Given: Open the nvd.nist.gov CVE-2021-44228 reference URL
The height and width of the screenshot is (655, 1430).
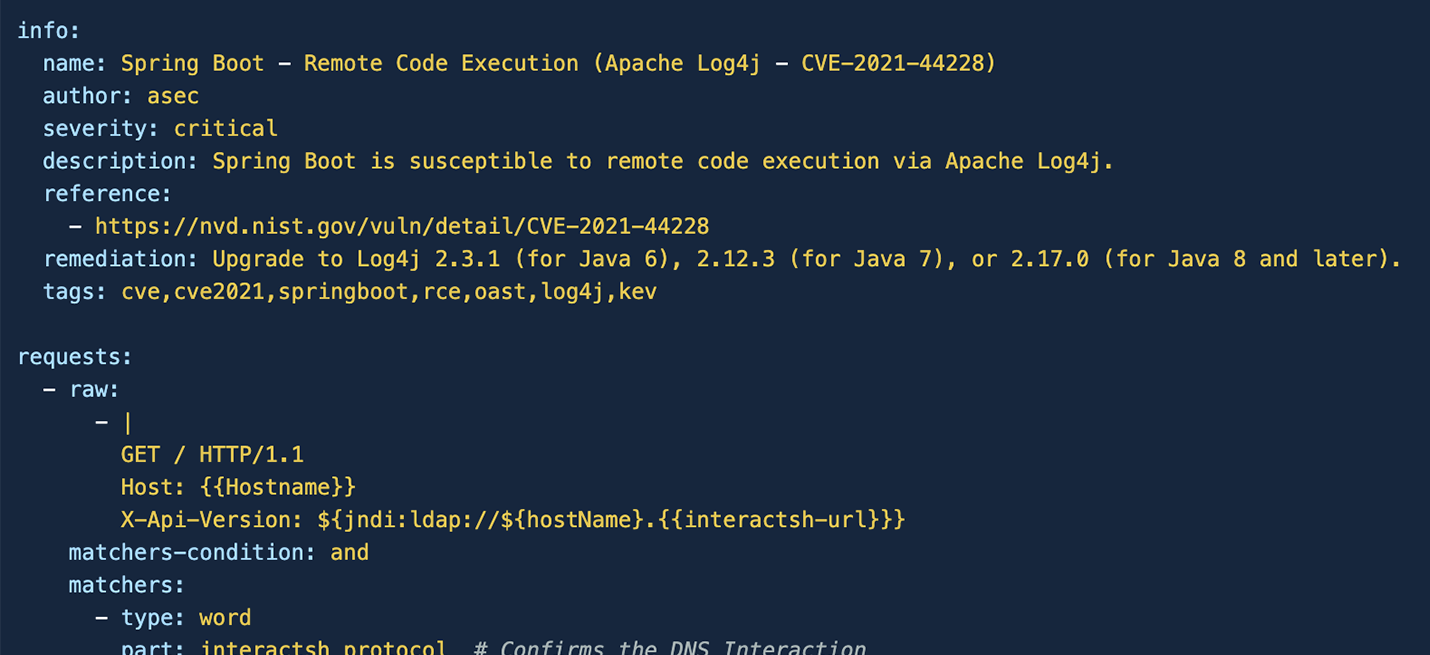Looking at the screenshot, I should point(402,226).
